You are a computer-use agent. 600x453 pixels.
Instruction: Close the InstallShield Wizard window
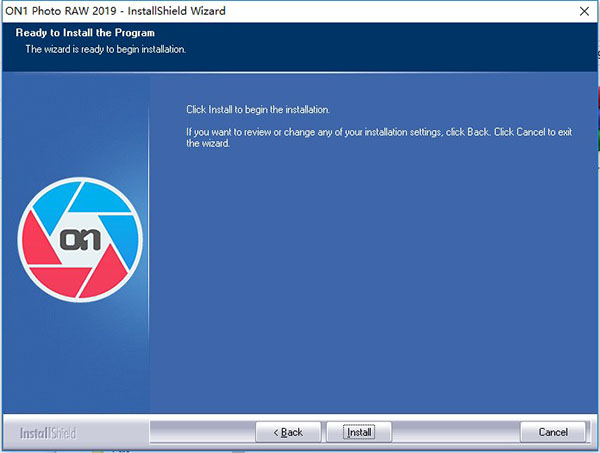tap(584, 11)
